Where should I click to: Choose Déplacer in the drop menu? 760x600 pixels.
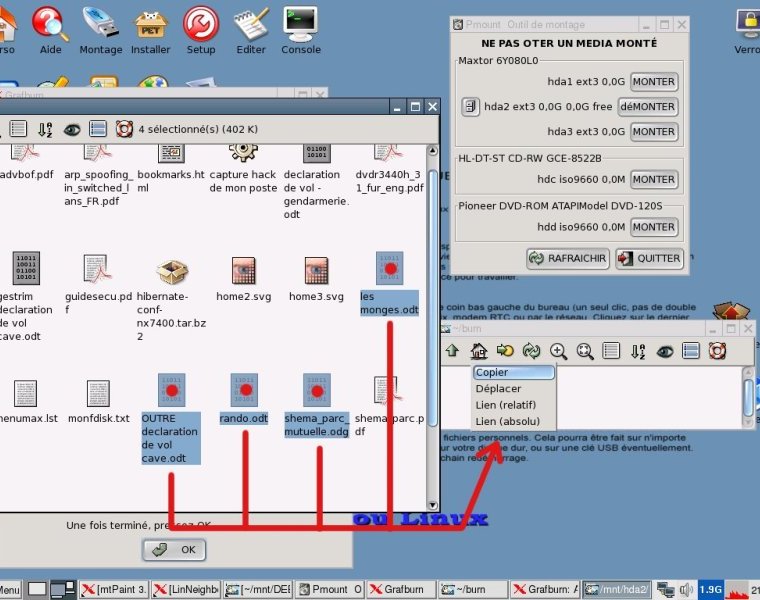pyautogui.click(x=498, y=389)
